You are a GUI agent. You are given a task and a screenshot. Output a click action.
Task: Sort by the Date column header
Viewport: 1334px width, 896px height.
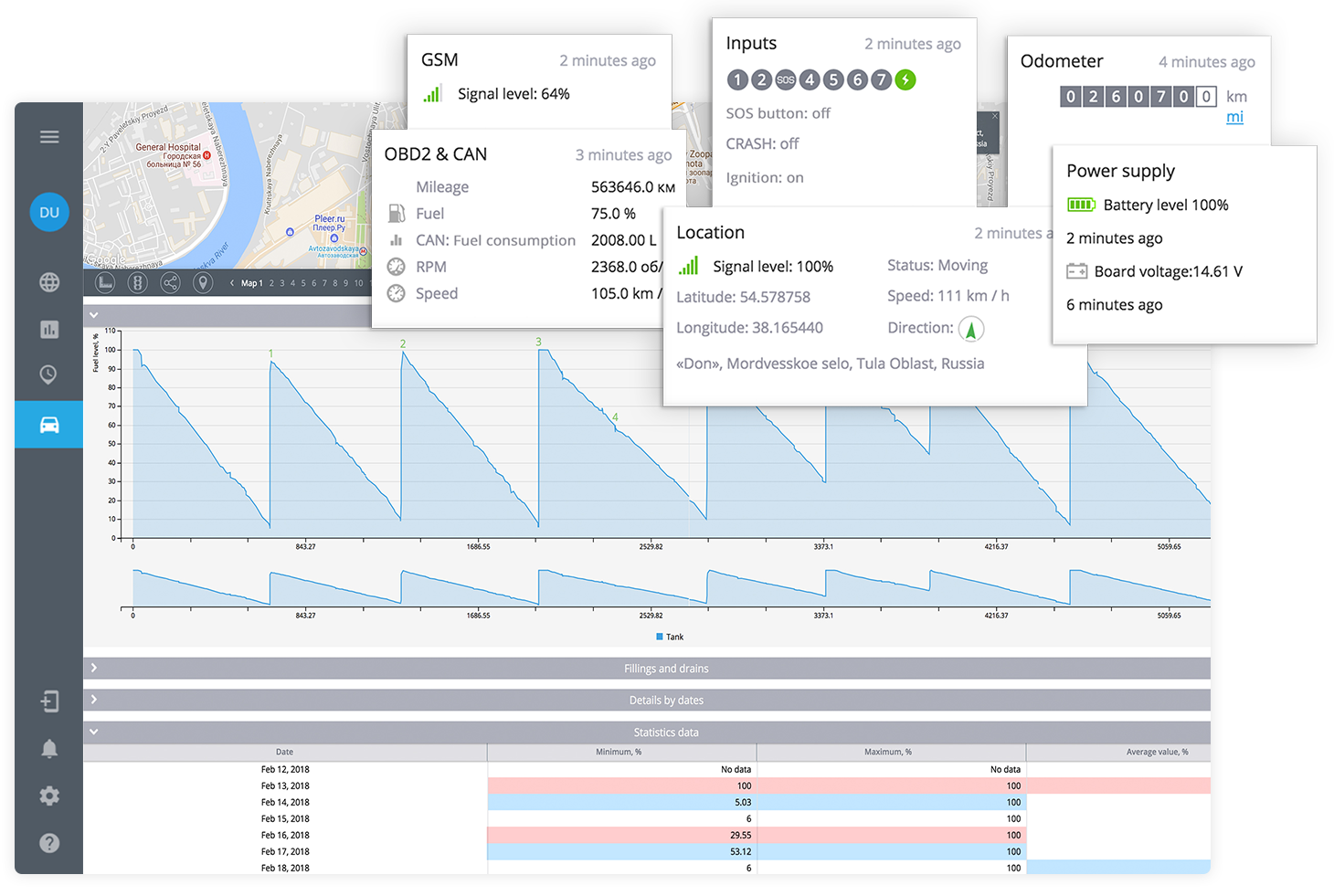coord(285,752)
